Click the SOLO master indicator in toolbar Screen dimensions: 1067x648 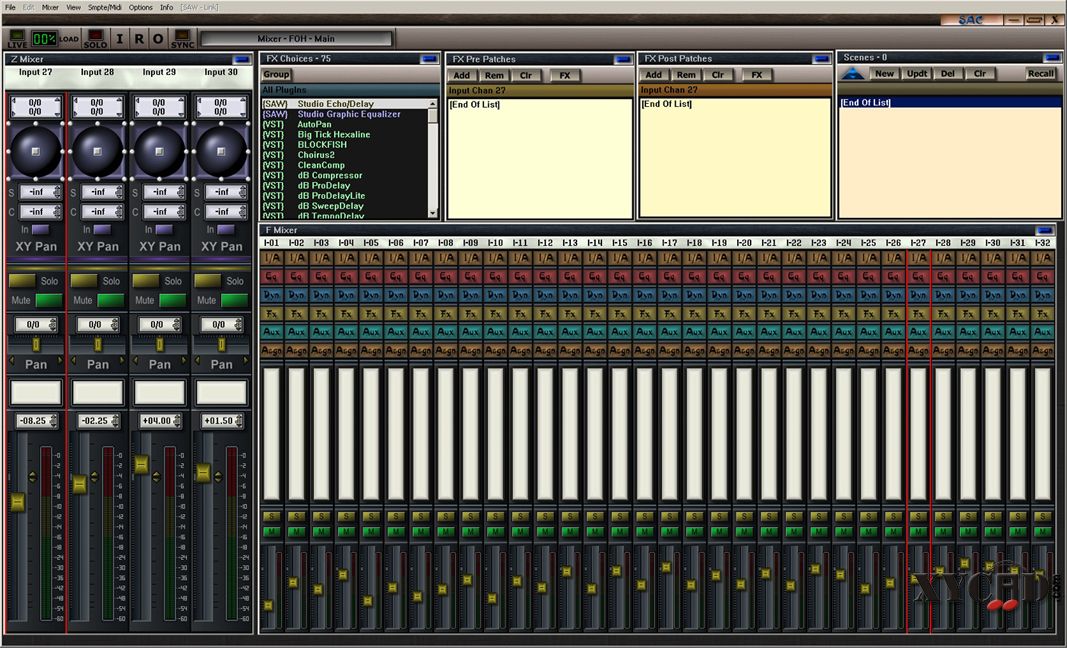click(x=95, y=38)
